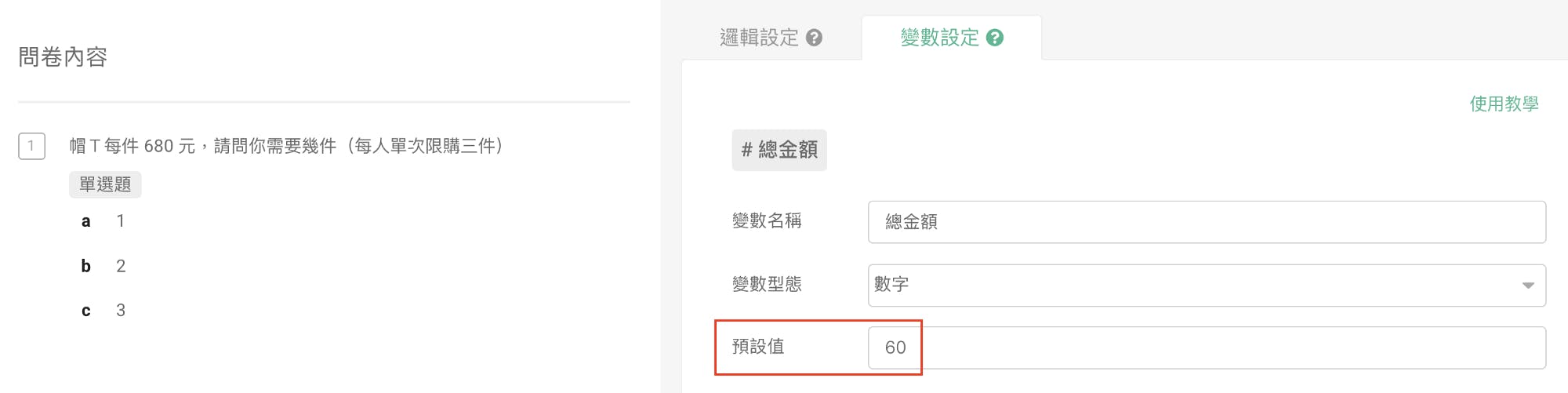Screen dimensions: 1568x393
Task: Open the 使用教學 link
Action: click(x=1503, y=104)
